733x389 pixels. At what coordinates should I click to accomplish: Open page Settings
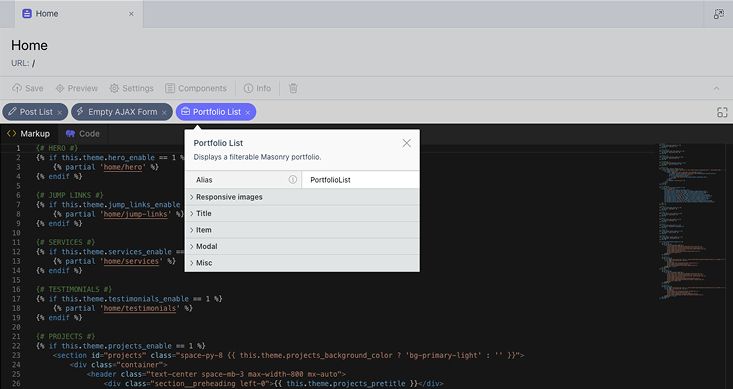click(131, 88)
